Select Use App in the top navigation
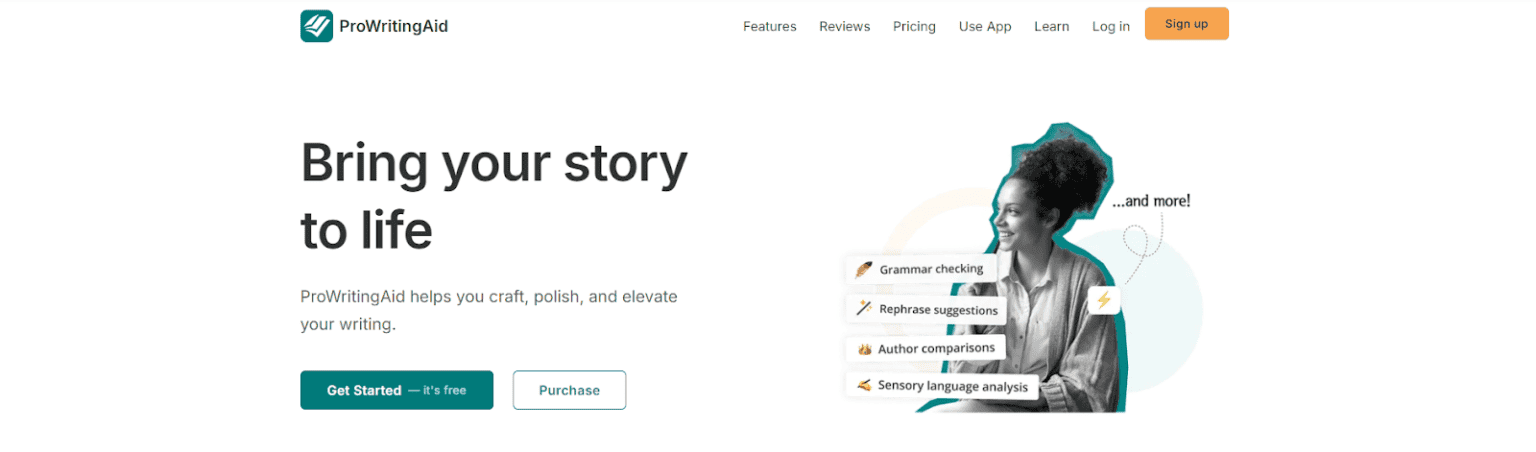Viewport: 1536px width, 452px height. click(985, 26)
